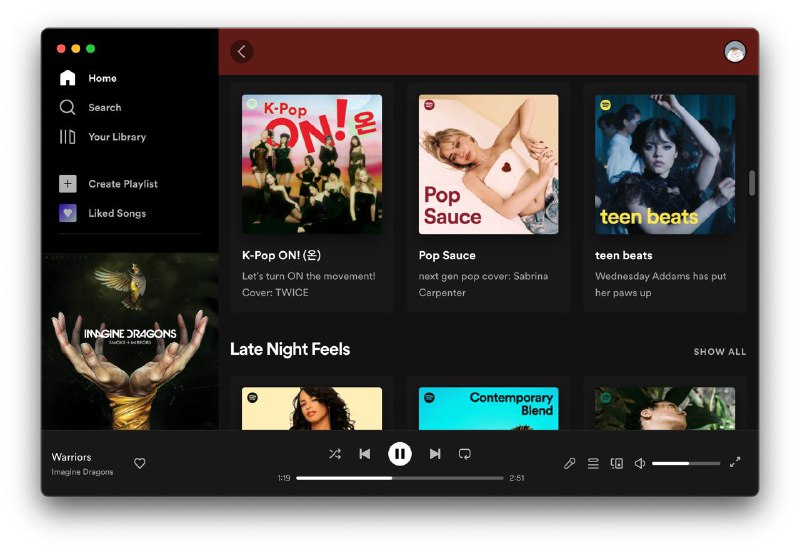Open the user profile avatar
This screenshot has height=551, width=800.
[x=735, y=52]
